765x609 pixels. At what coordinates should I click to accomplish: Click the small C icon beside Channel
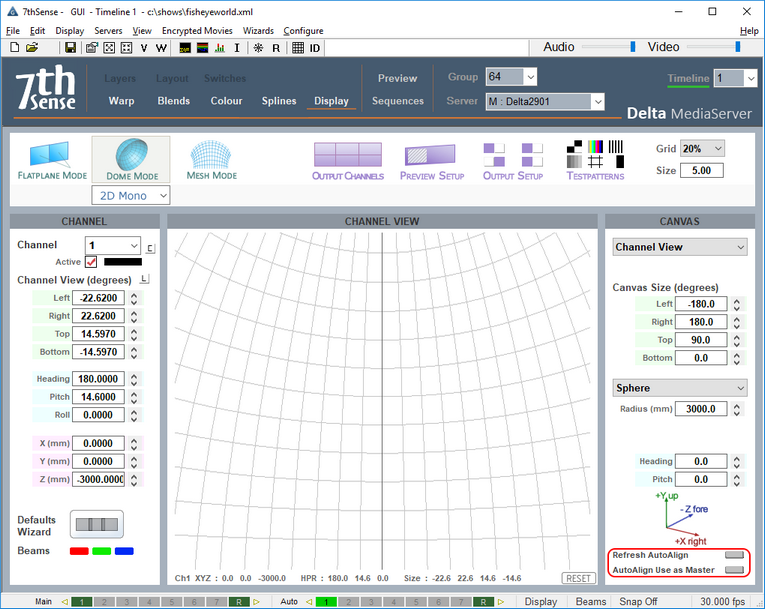(150, 248)
